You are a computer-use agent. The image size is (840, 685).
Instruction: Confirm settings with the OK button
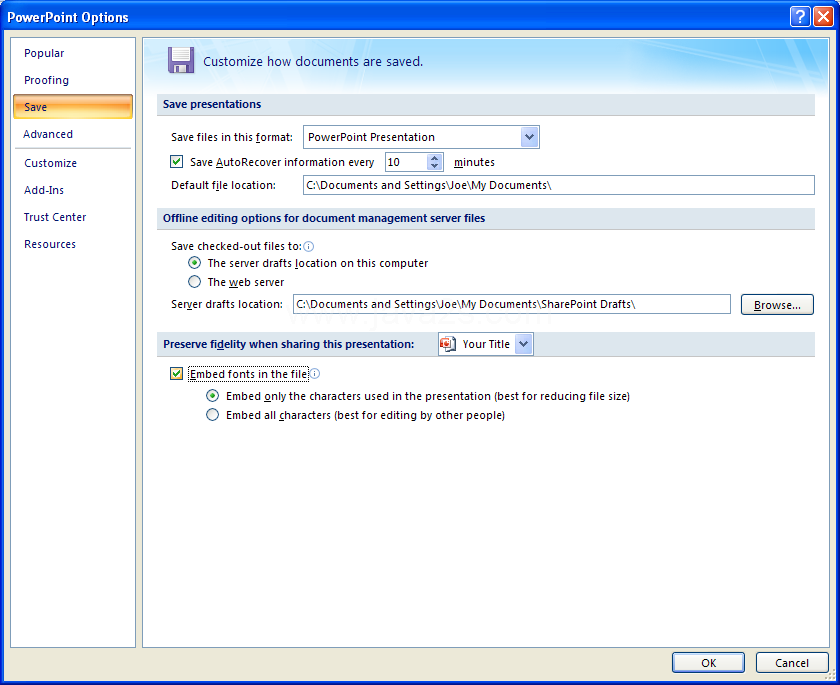[x=708, y=663]
